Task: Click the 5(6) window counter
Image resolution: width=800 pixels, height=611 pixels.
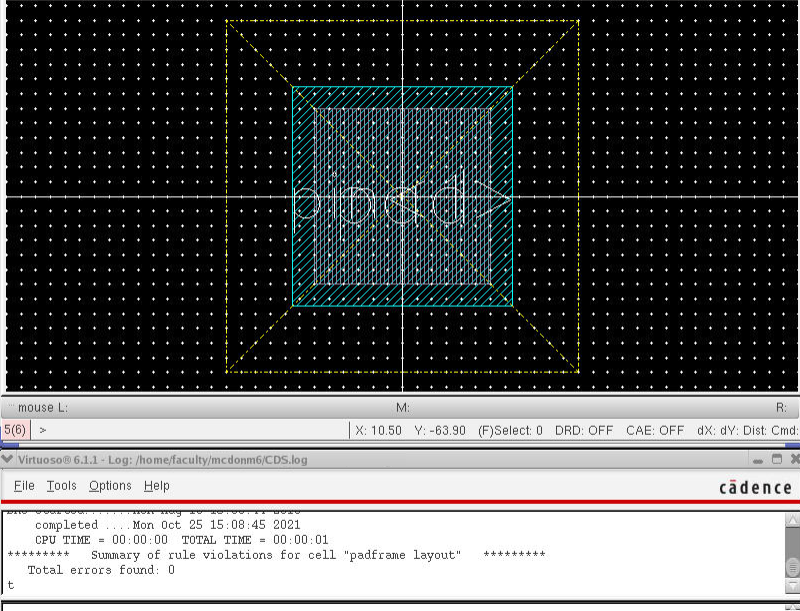Action: [15, 430]
